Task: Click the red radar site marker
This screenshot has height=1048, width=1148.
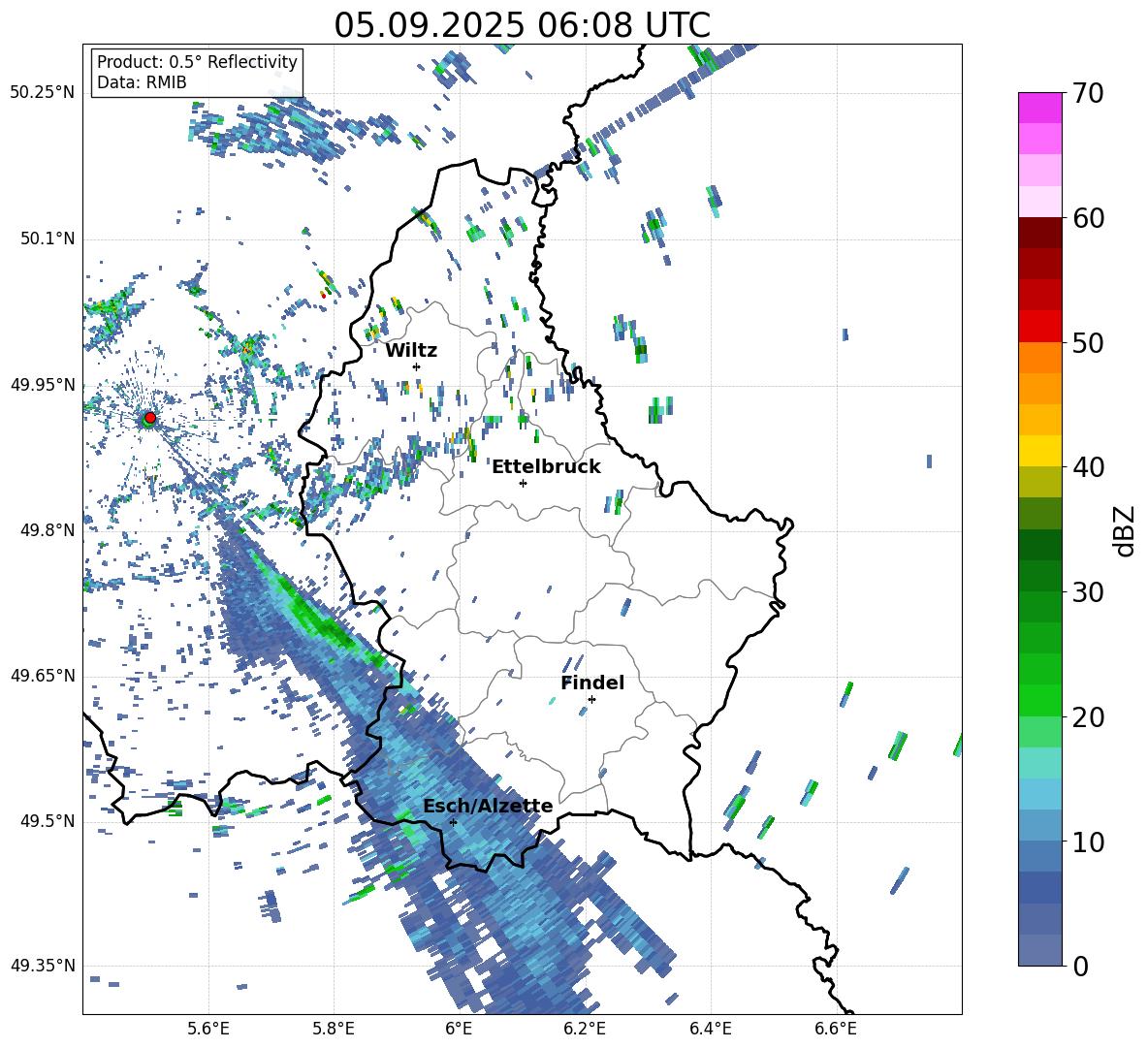Action: click(x=150, y=418)
